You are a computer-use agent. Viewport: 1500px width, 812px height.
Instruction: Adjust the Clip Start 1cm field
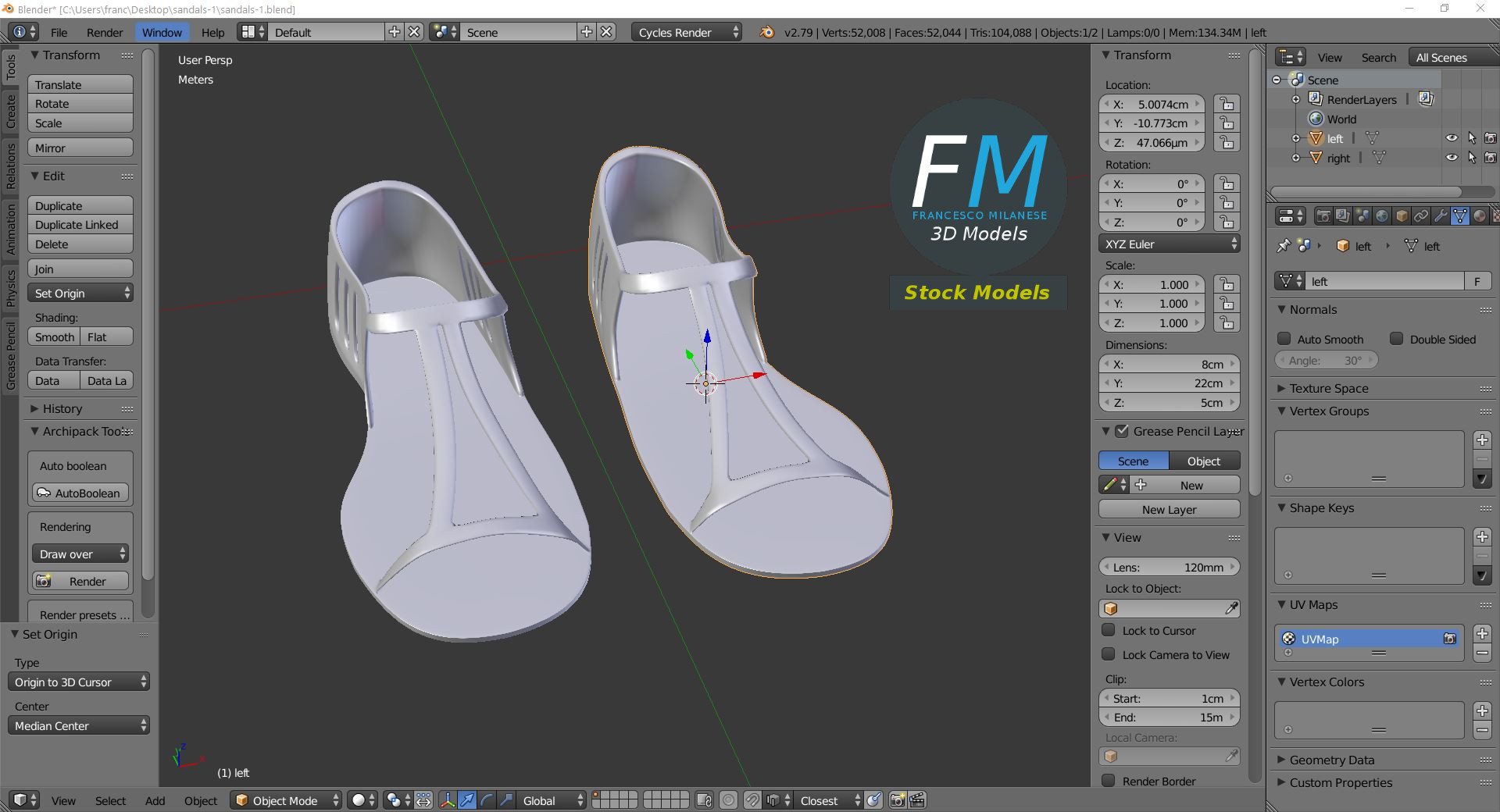[x=1170, y=698]
